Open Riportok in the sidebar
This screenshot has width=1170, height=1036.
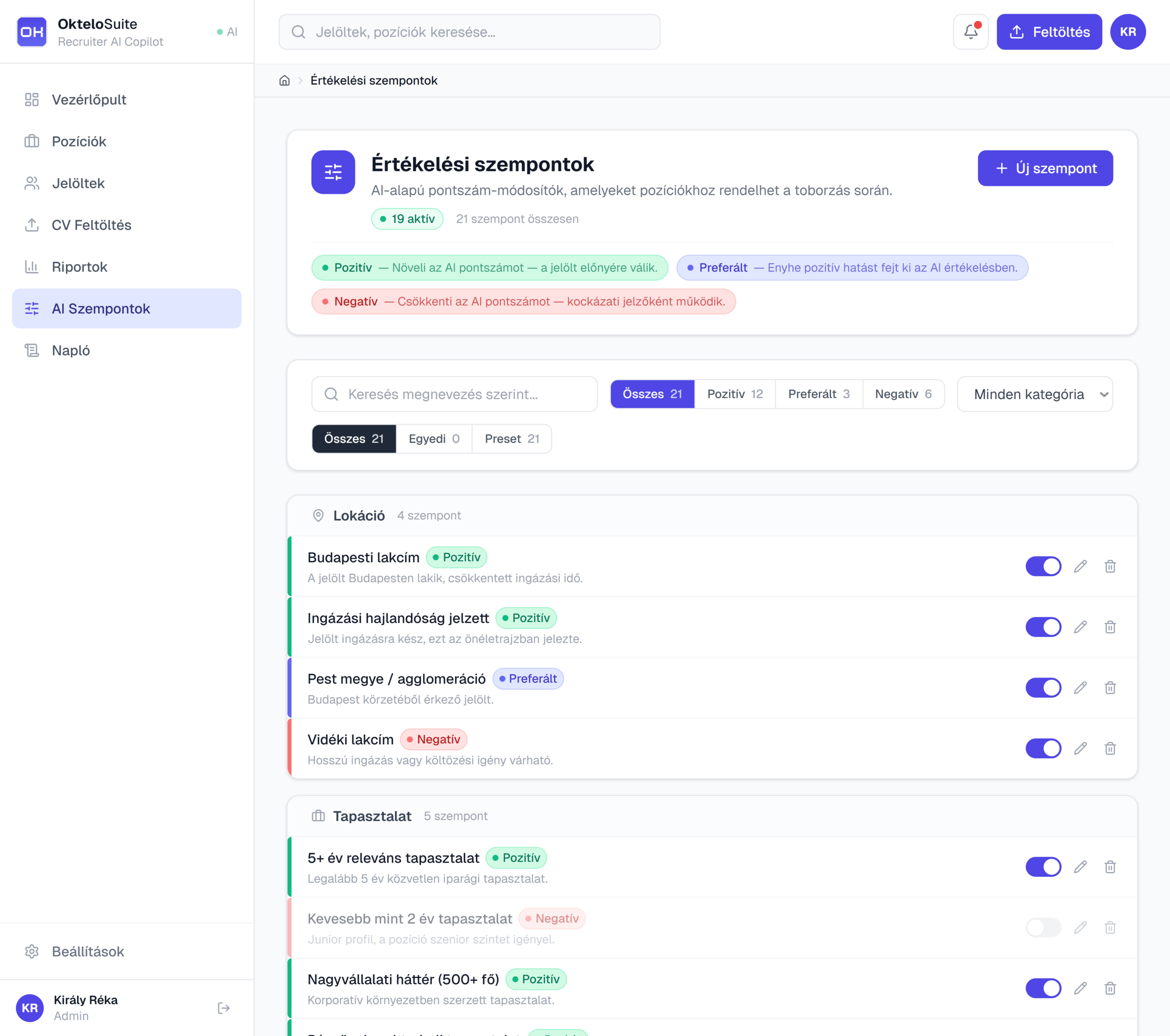(79, 267)
